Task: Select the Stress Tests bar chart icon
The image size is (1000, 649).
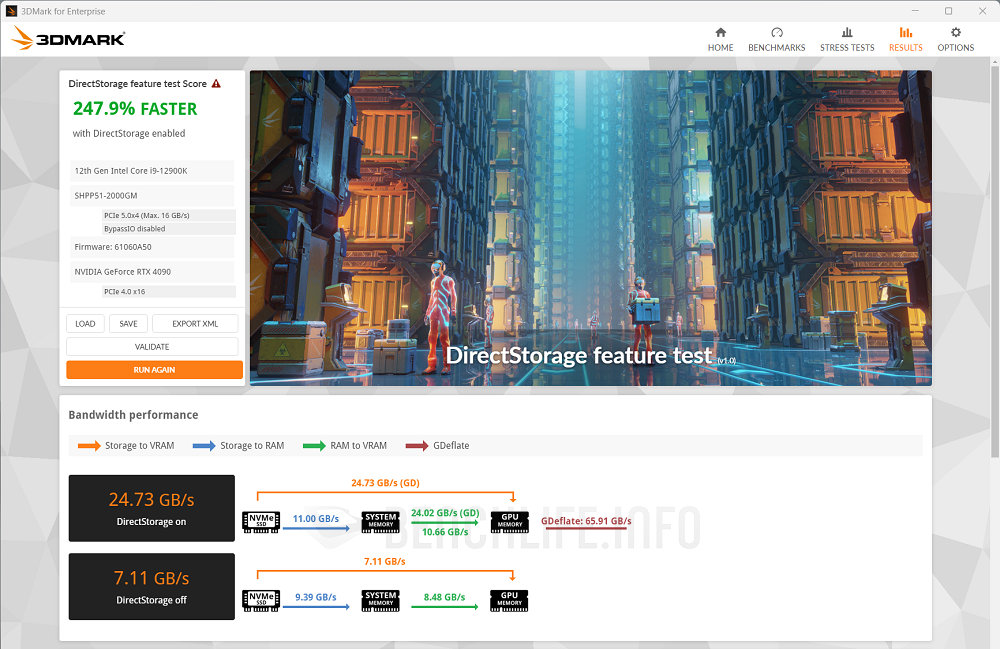Action: 847,33
